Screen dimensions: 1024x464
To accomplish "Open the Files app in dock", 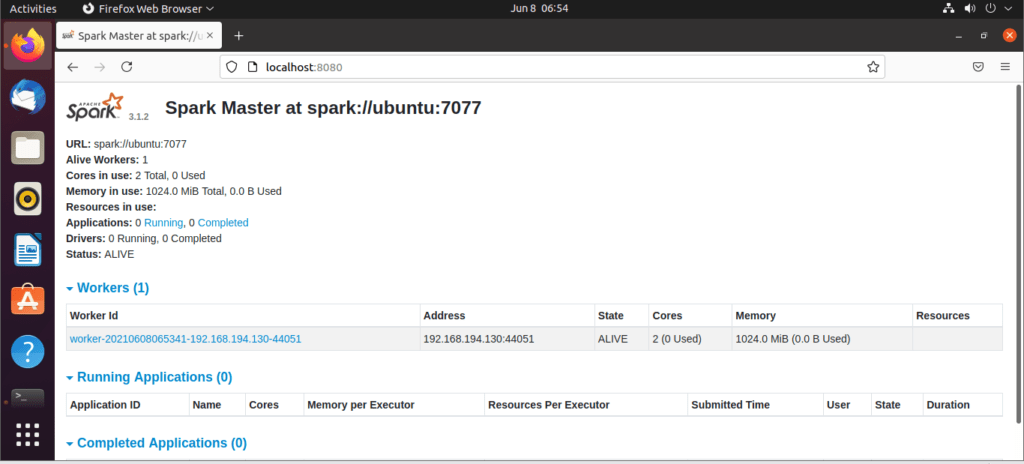I will click(28, 148).
